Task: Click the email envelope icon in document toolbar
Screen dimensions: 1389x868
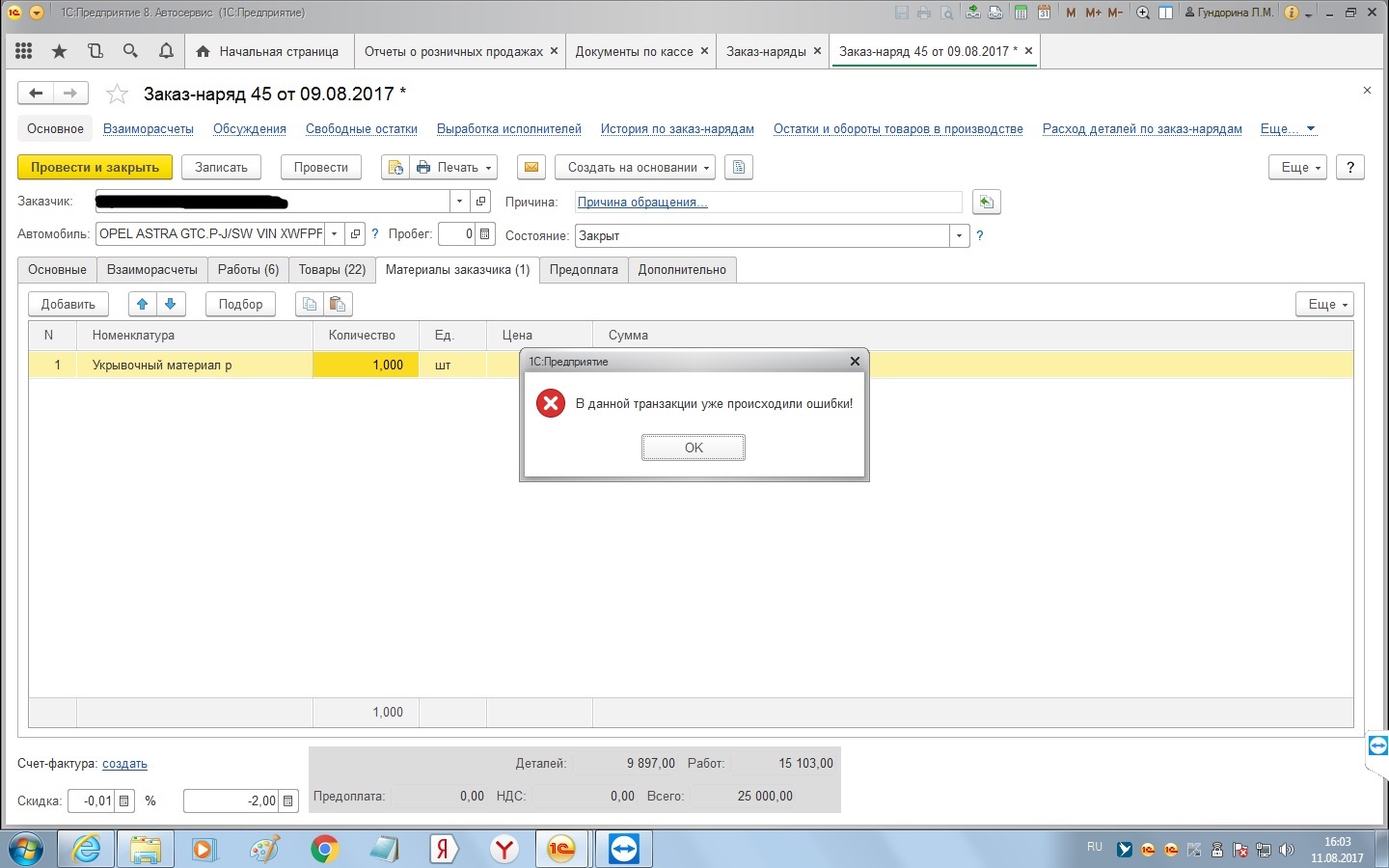Action: (x=531, y=167)
